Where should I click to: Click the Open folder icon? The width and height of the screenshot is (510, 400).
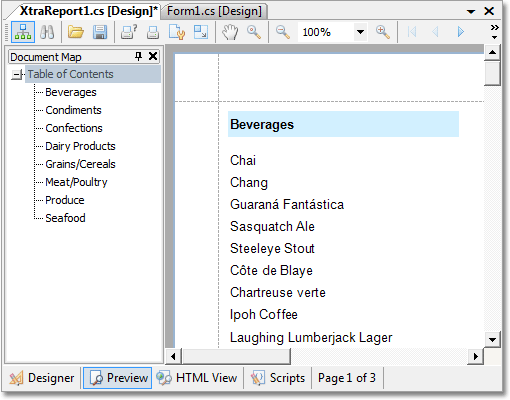pos(76,32)
